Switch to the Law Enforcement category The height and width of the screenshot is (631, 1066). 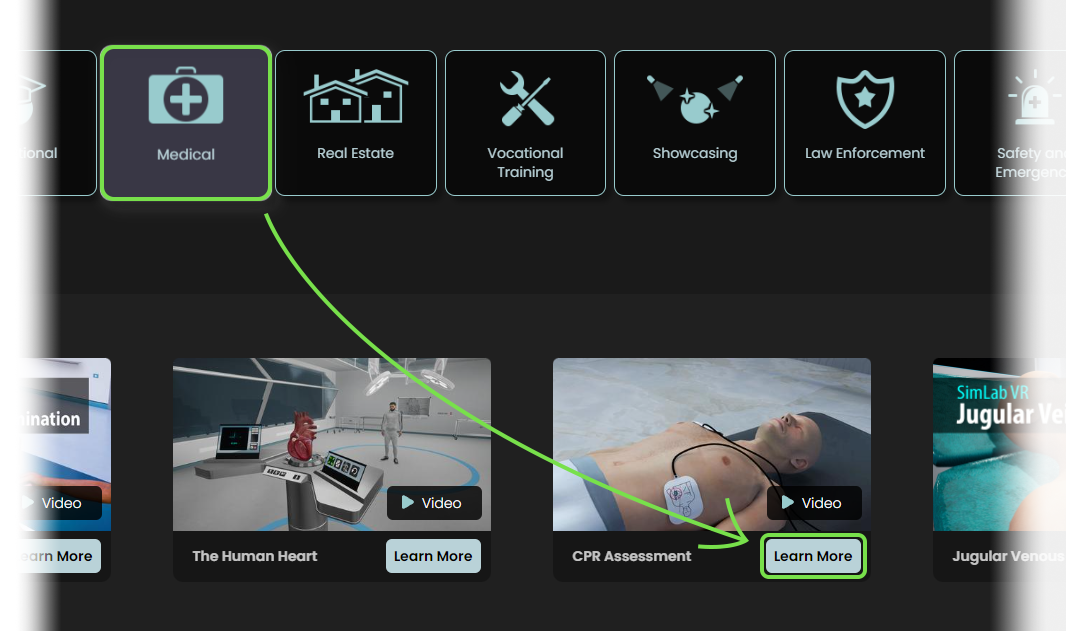[865, 123]
